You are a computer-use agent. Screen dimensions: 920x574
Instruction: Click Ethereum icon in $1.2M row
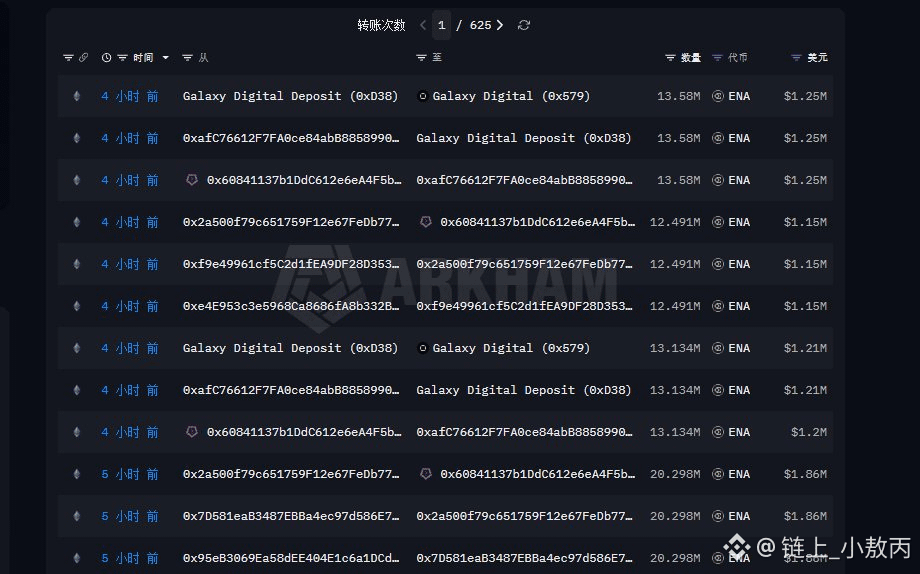[x=76, y=432]
